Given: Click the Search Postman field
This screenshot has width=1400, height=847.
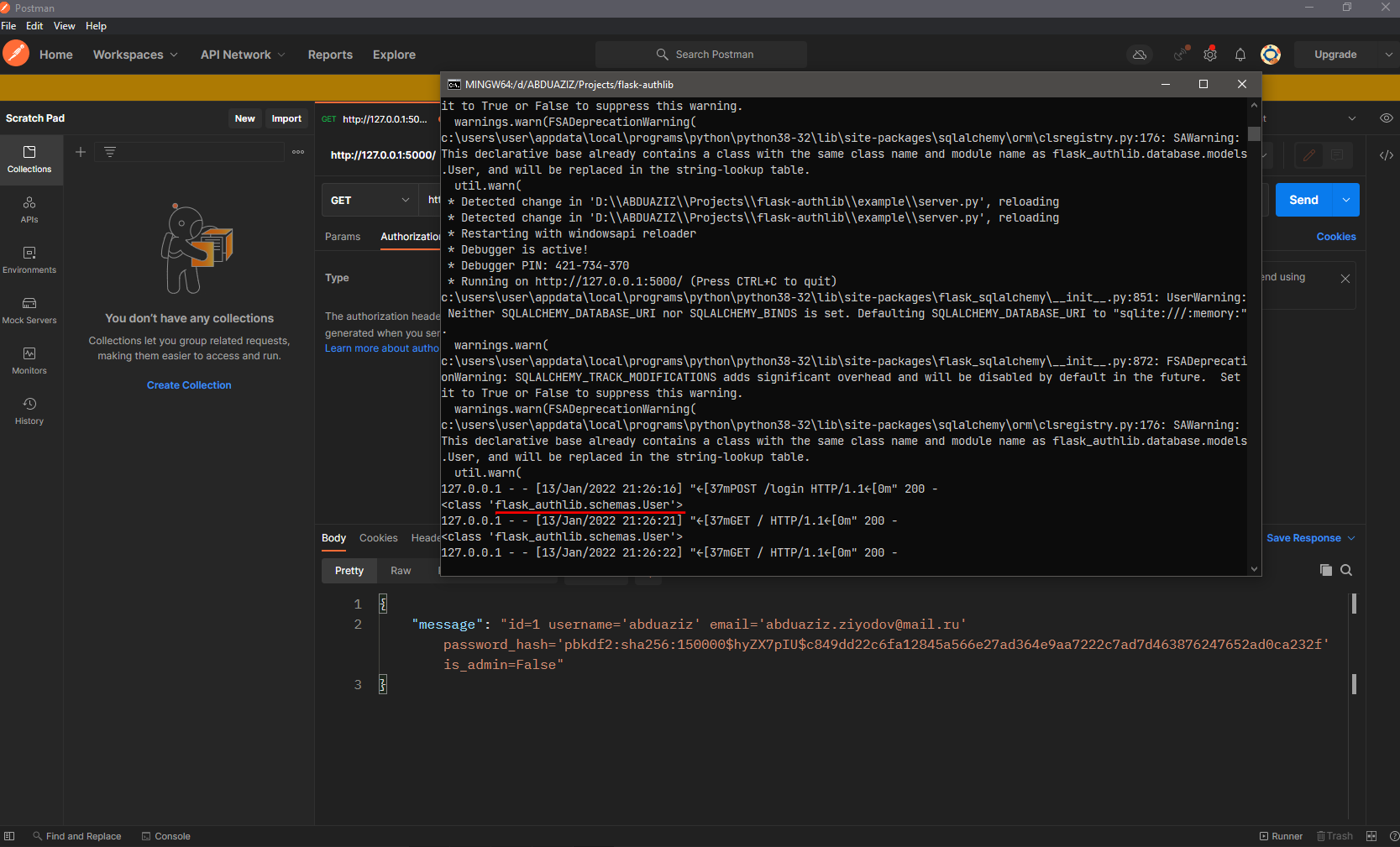Looking at the screenshot, I should tap(701, 55).
